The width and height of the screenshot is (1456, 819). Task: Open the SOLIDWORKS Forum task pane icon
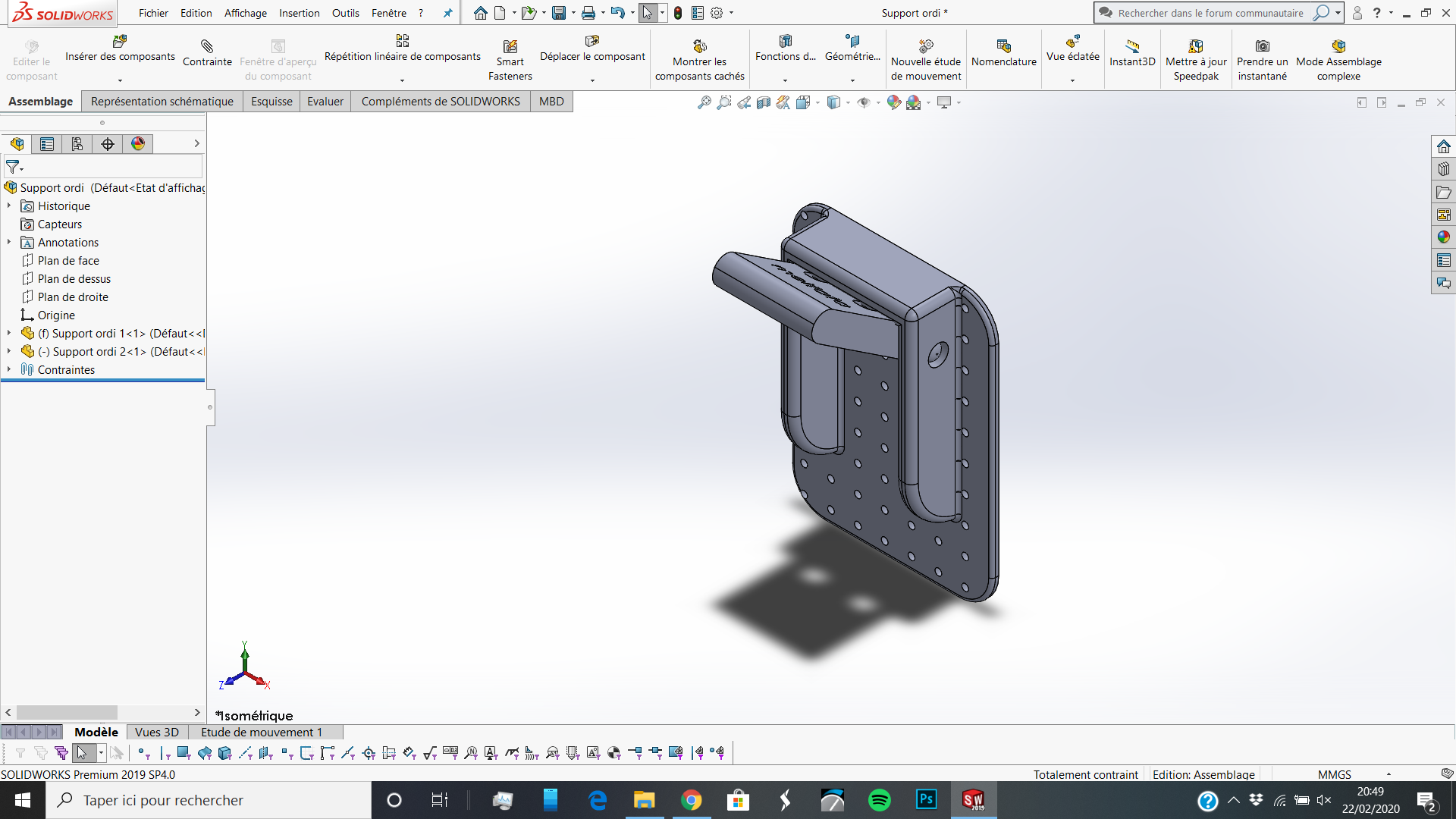1443,283
